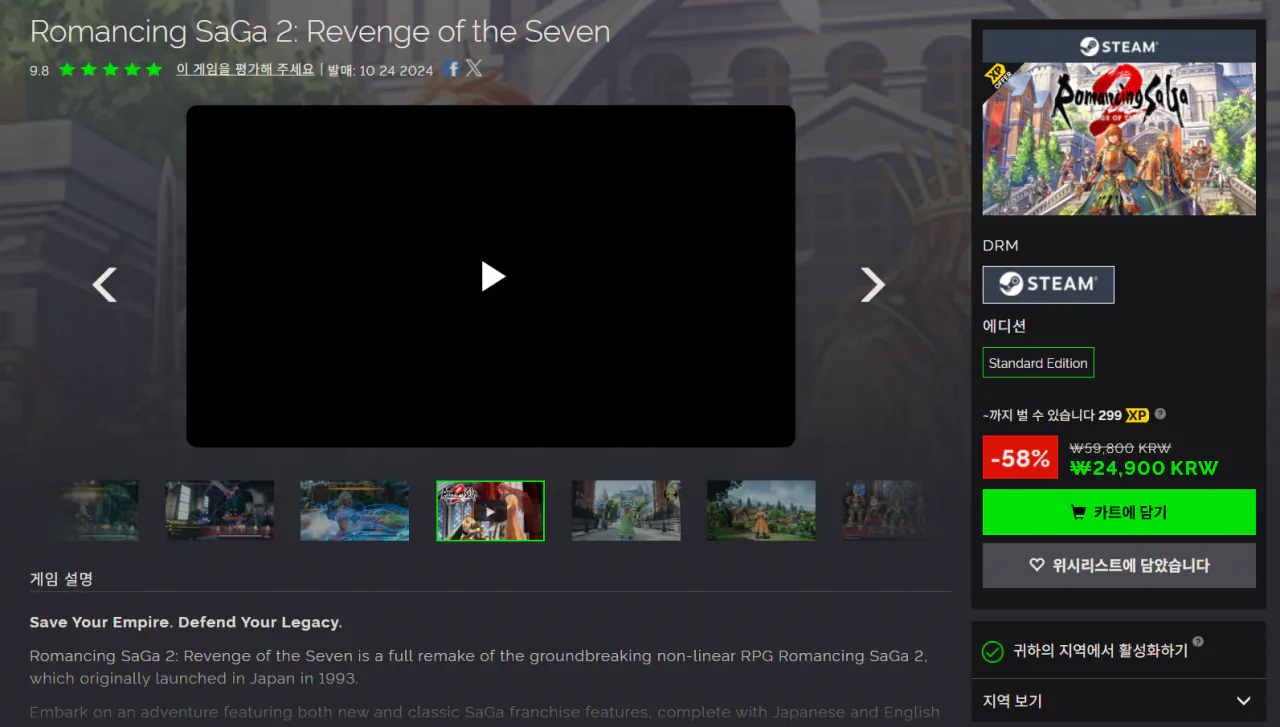Image resolution: width=1280 pixels, height=727 pixels.
Task: Play the game trailer video
Action: point(492,276)
